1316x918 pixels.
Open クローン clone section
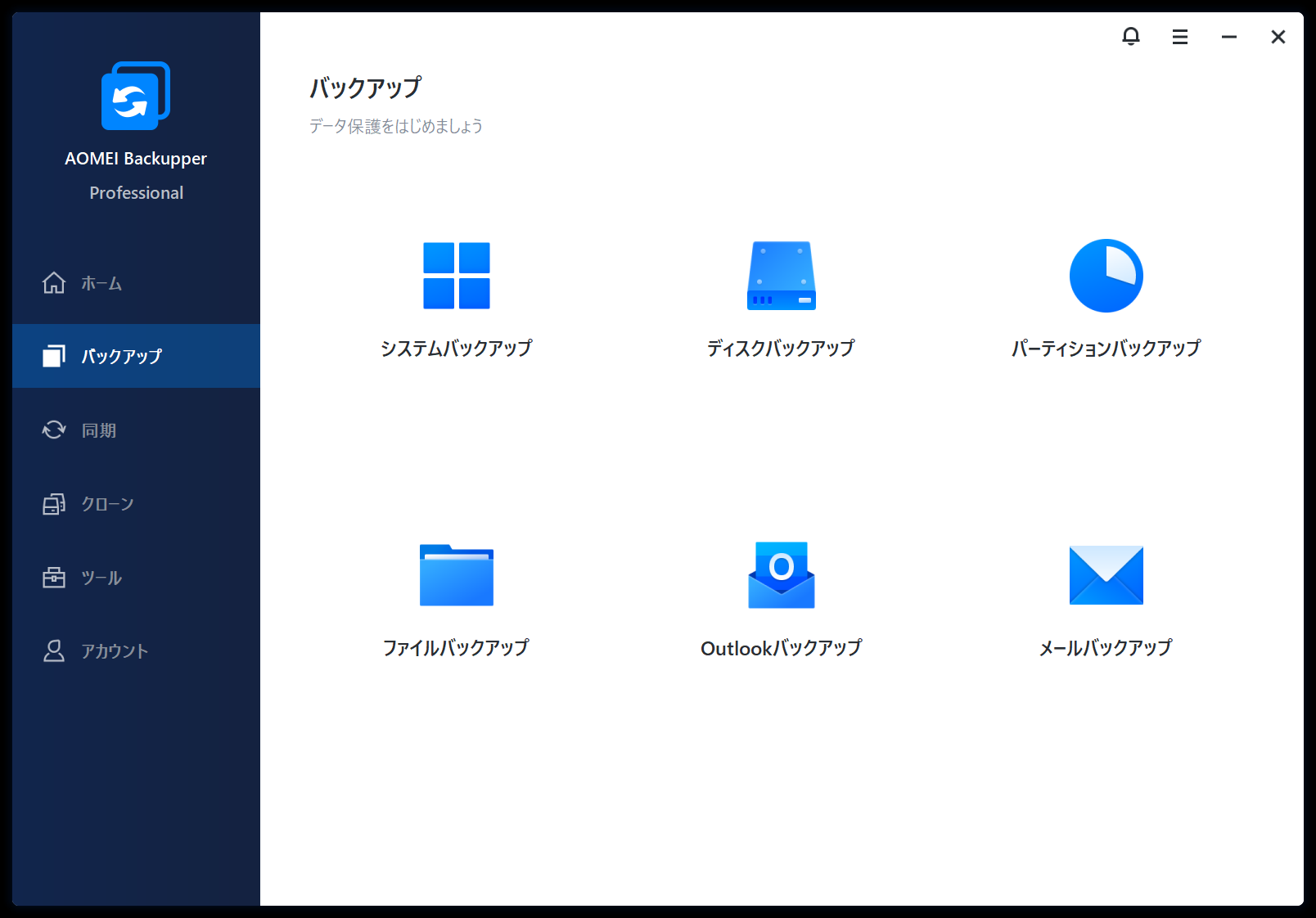tap(106, 504)
